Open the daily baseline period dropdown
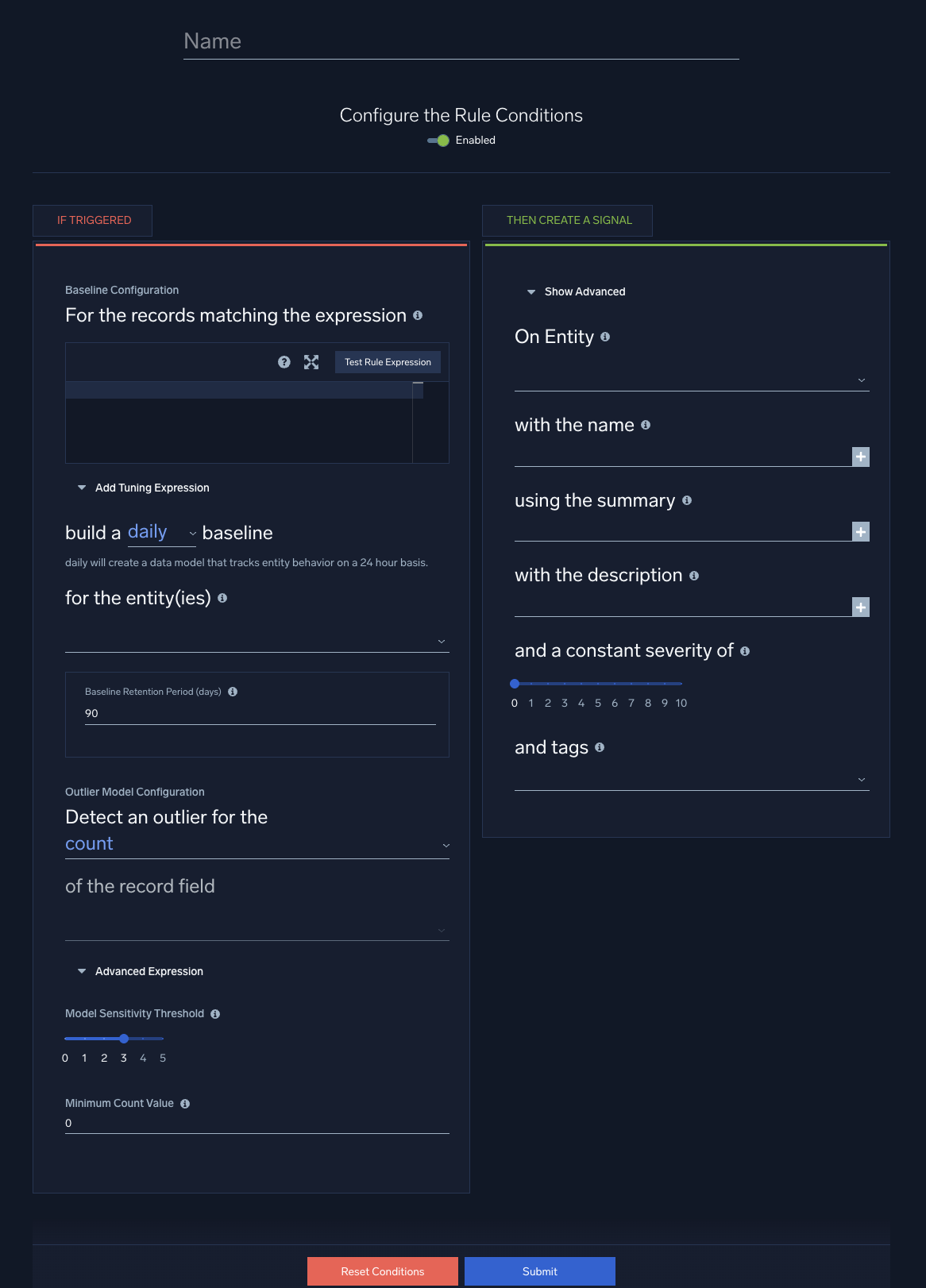926x1288 pixels. [x=162, y=533]
